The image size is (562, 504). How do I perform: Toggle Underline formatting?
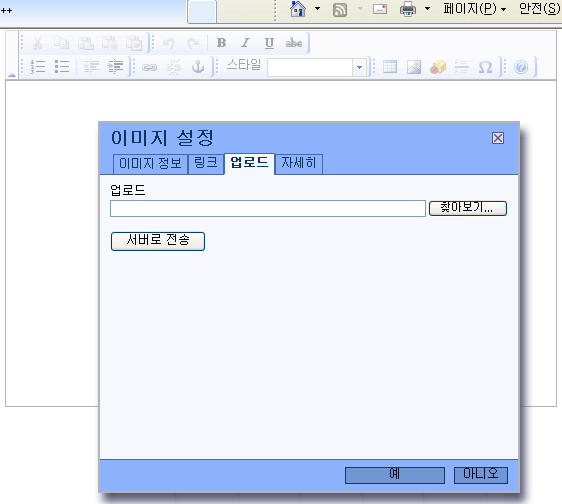pyautogui.click(x=269, y=43)
